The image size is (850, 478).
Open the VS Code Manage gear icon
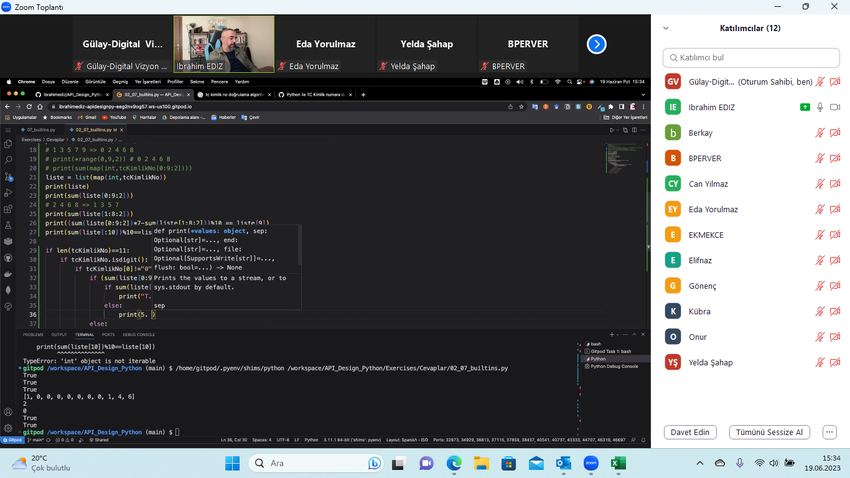pyautogui.click(x=8, y=428)
